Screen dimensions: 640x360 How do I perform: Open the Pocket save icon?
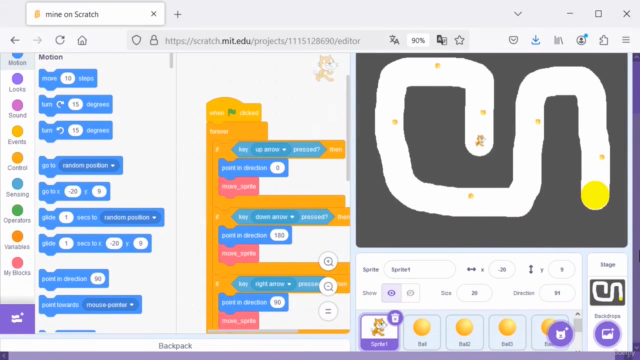point(513,40)
